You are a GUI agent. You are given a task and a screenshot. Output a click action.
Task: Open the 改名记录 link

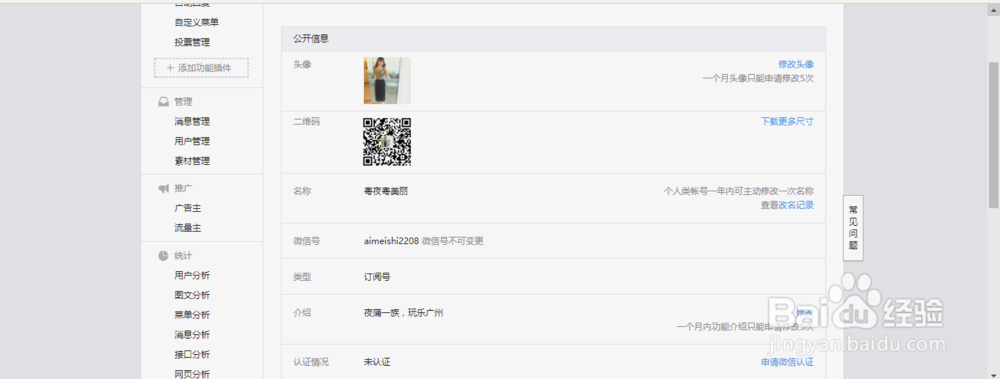796,205
